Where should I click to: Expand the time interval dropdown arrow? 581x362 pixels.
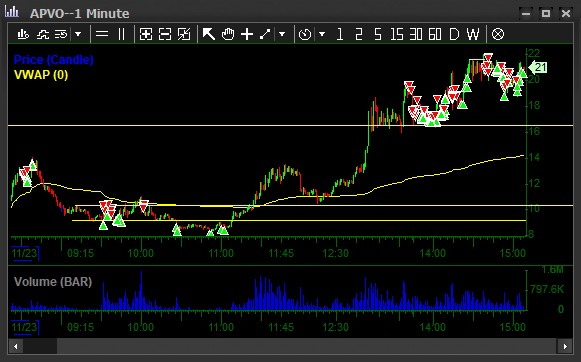coord(322,34)
